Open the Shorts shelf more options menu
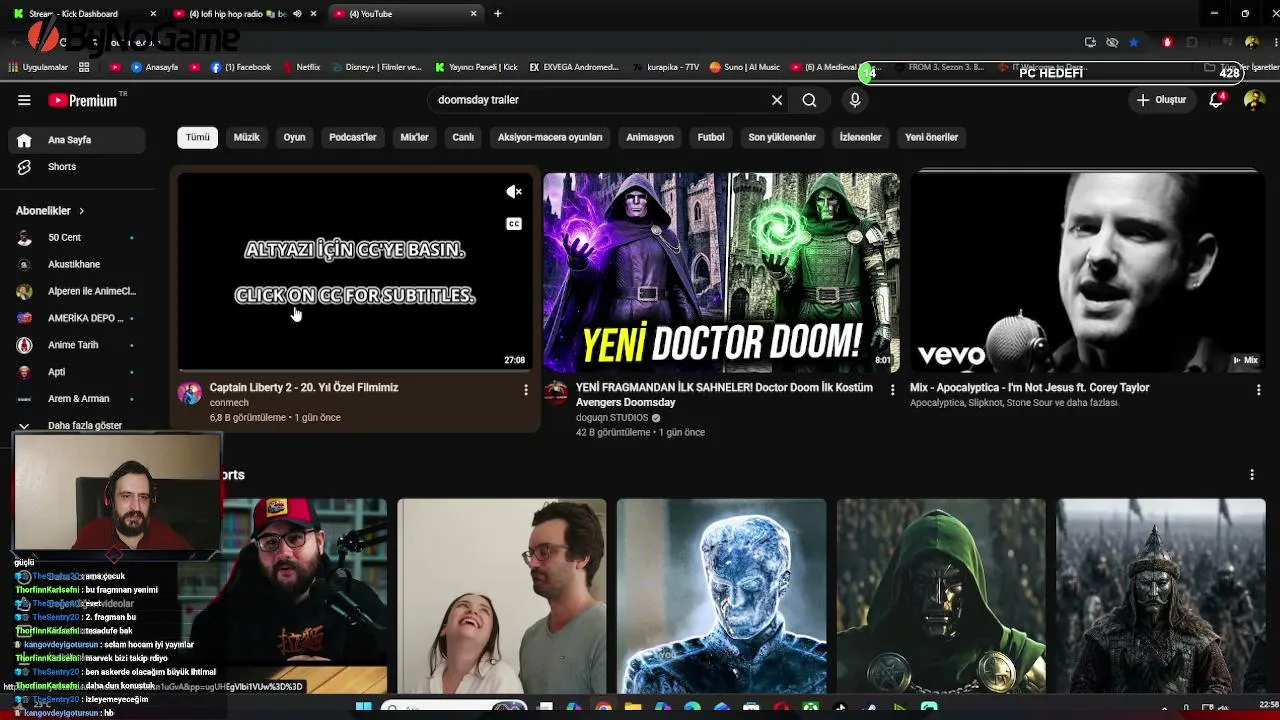Image resolution: width=1280 pixels, height=720 pixels. coord(1252,475)
